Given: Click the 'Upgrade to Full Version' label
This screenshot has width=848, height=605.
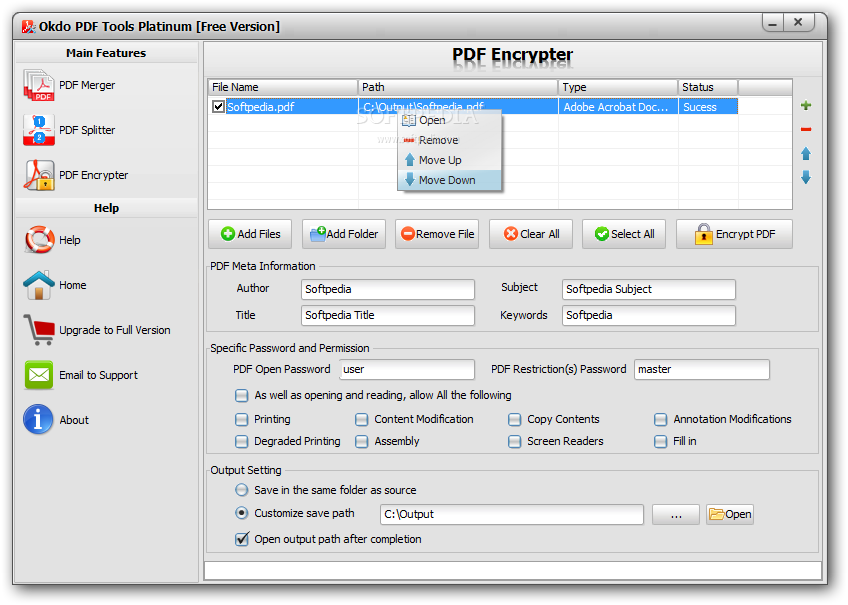Looking at the screenshot, I should (x=115, y=330).
